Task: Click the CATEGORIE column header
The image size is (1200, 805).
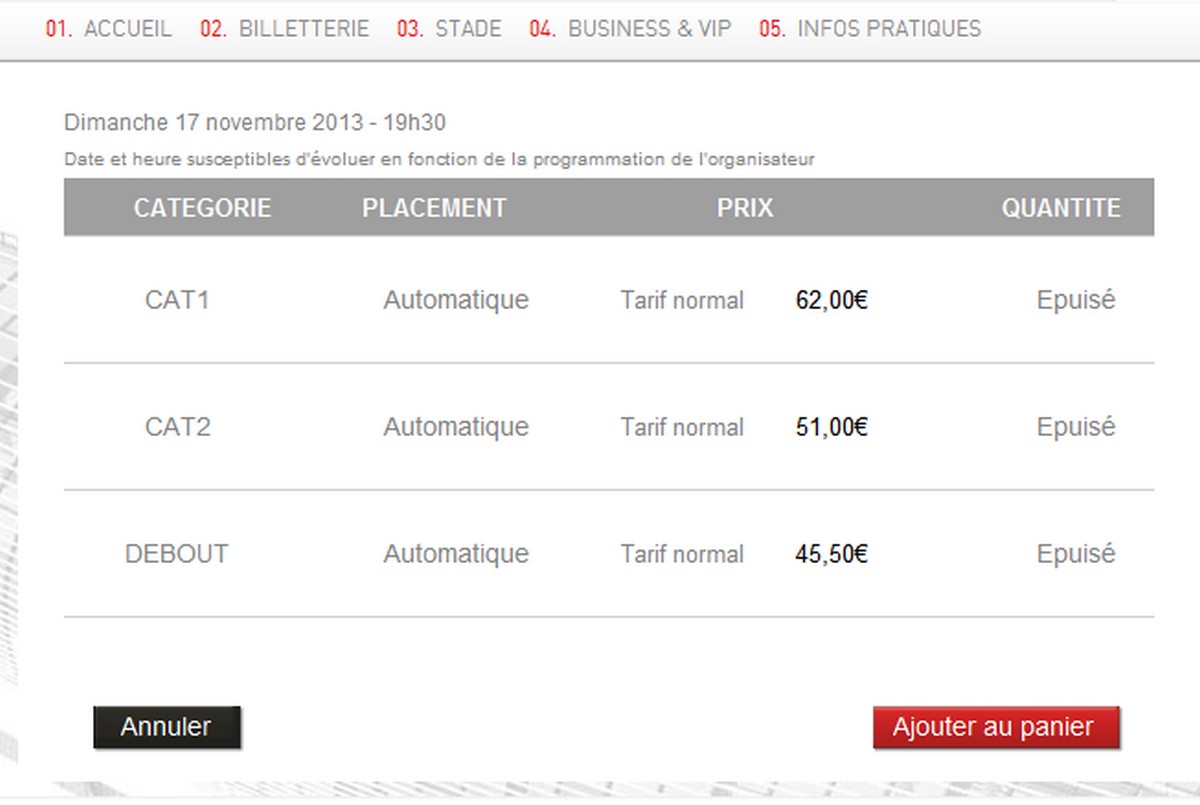Action: pyautogui.click(x=202, y=208)
